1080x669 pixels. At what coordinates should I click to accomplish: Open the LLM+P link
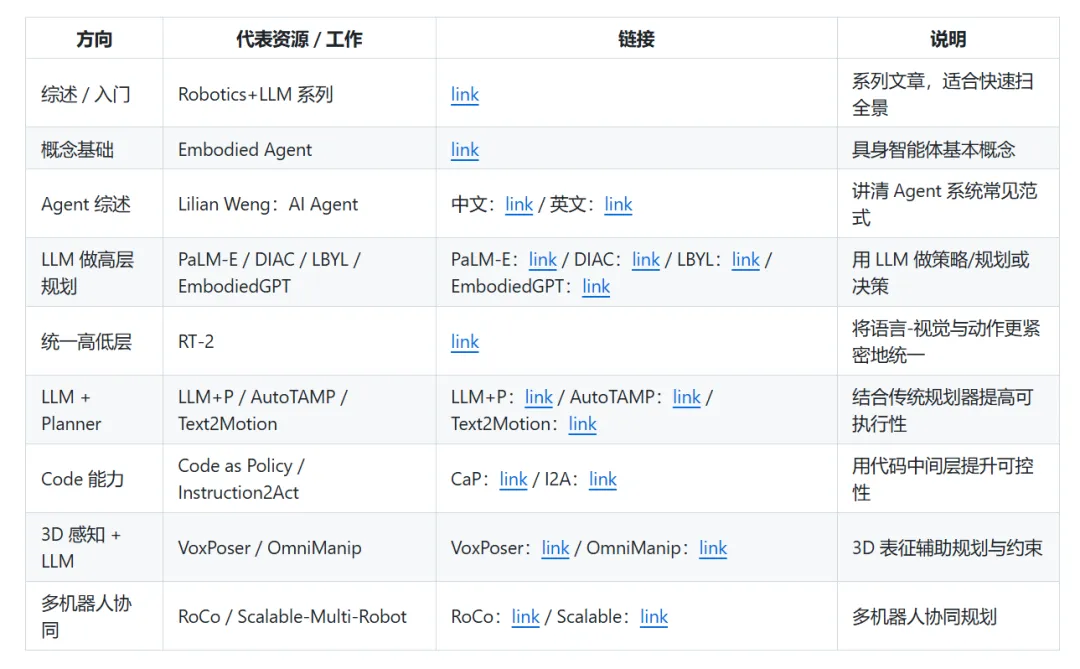538,397
